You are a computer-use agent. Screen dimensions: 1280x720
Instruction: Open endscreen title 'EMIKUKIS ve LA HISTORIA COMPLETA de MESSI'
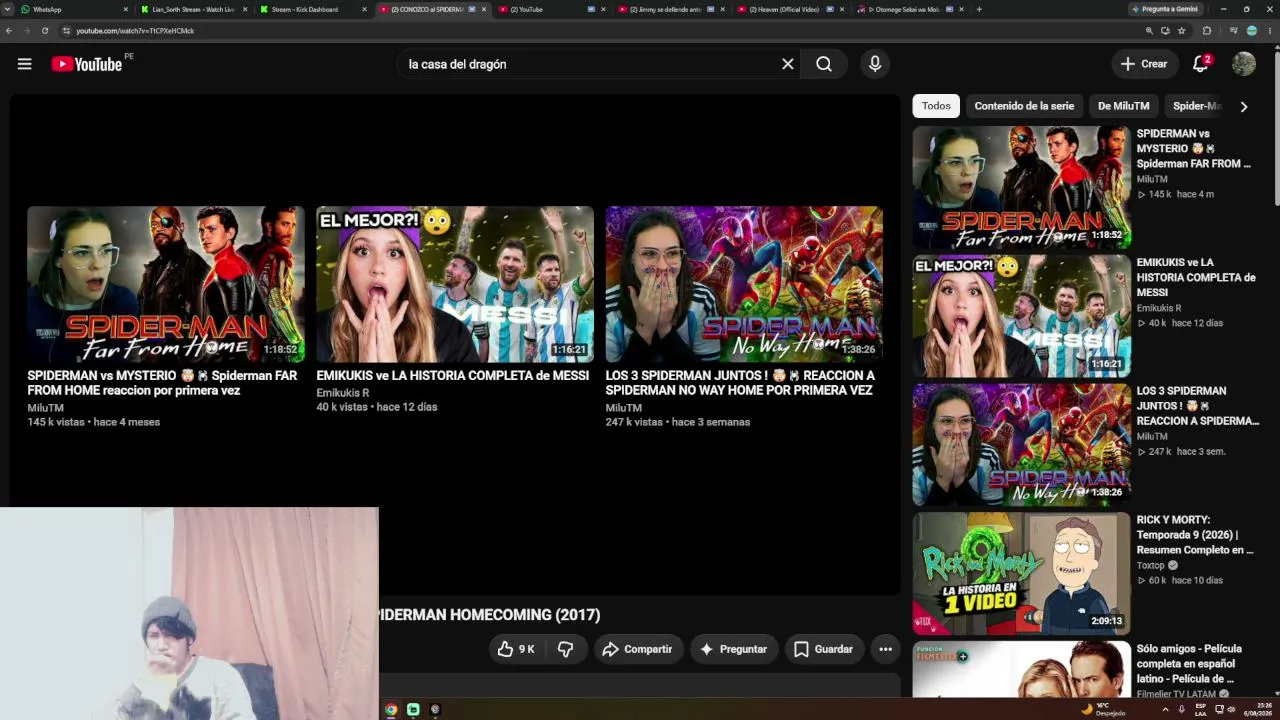453,376
